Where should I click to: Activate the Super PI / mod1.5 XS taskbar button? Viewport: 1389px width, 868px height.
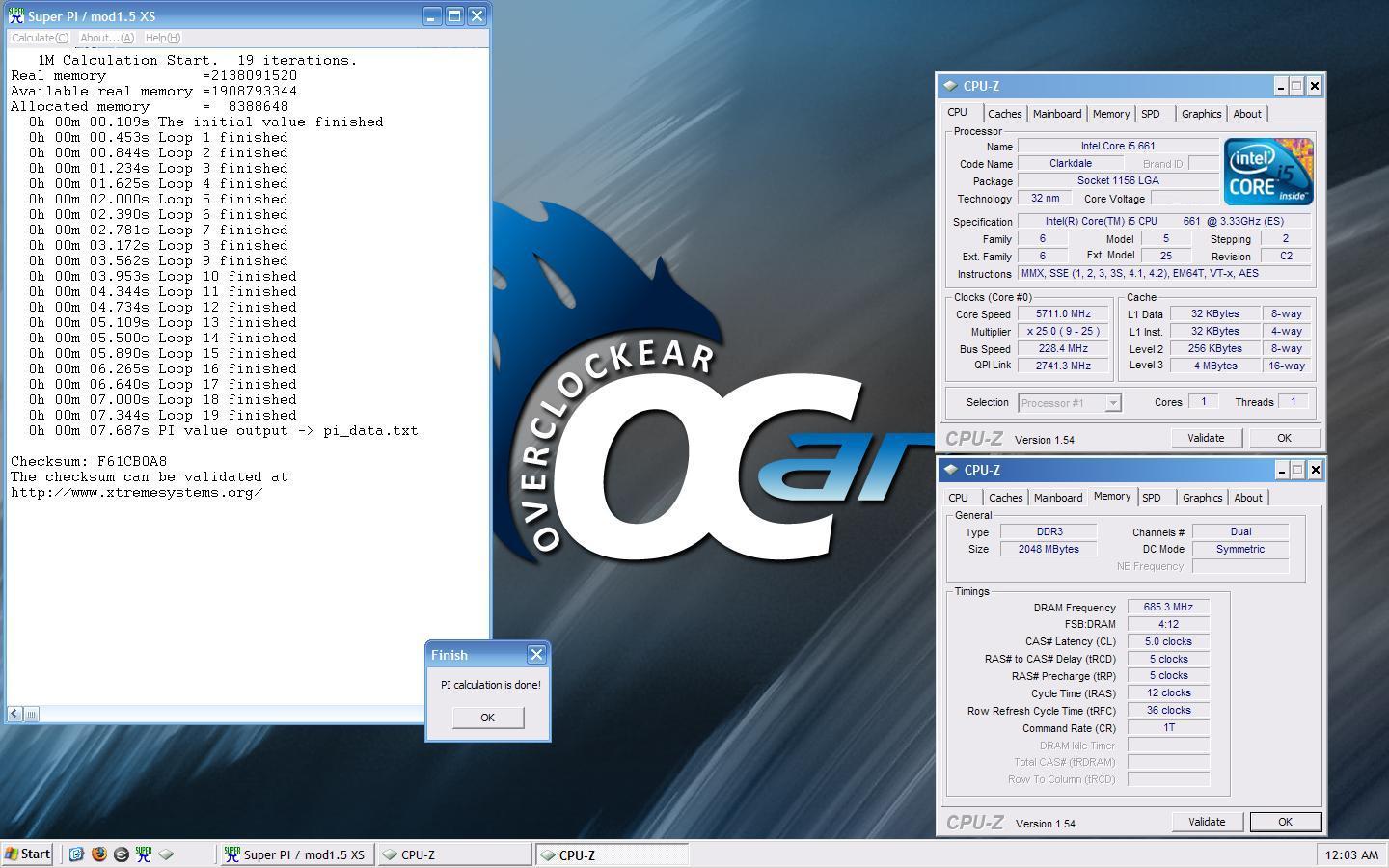(x=297, y=854)
